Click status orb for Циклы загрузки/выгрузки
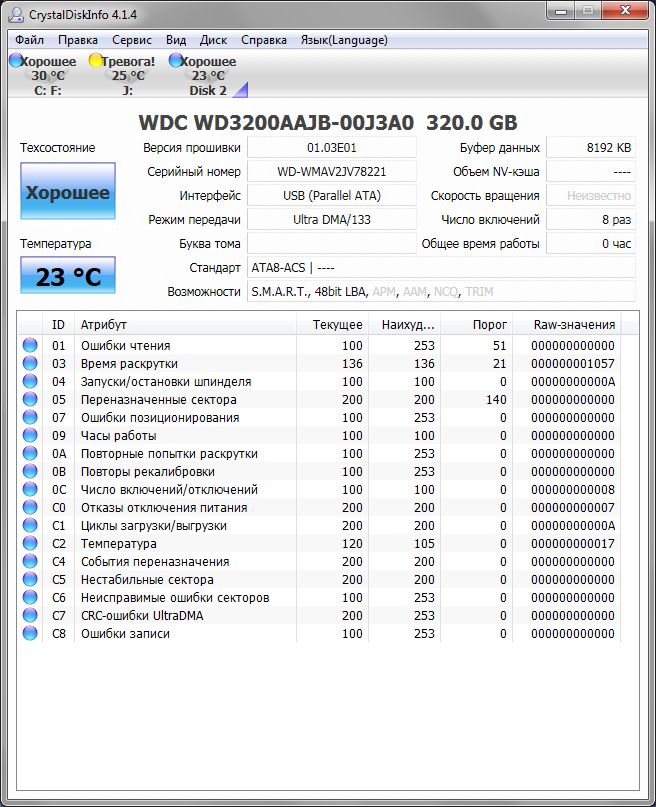 (30, 525)
